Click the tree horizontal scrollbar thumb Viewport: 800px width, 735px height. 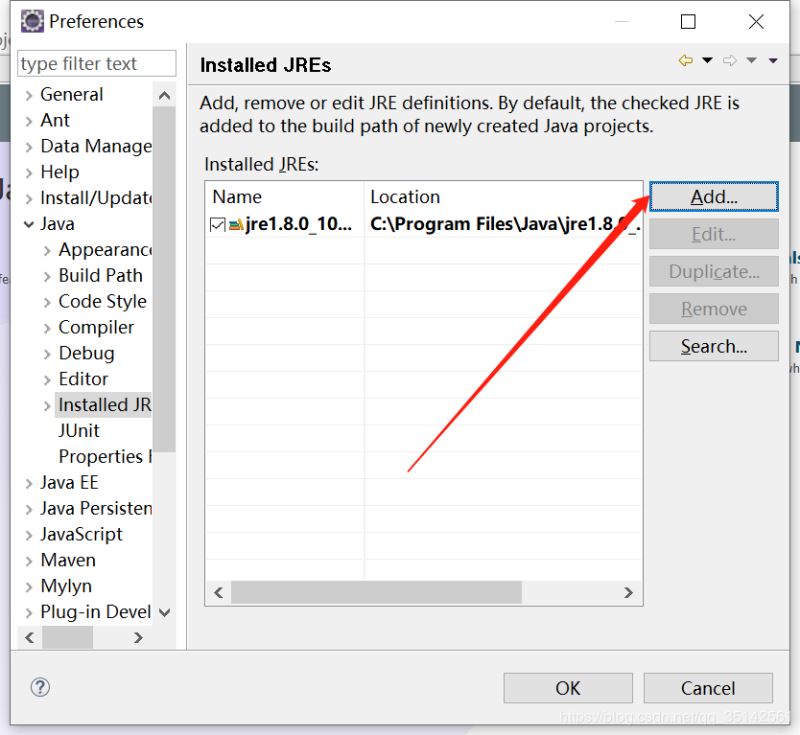(x=67, y=638)
